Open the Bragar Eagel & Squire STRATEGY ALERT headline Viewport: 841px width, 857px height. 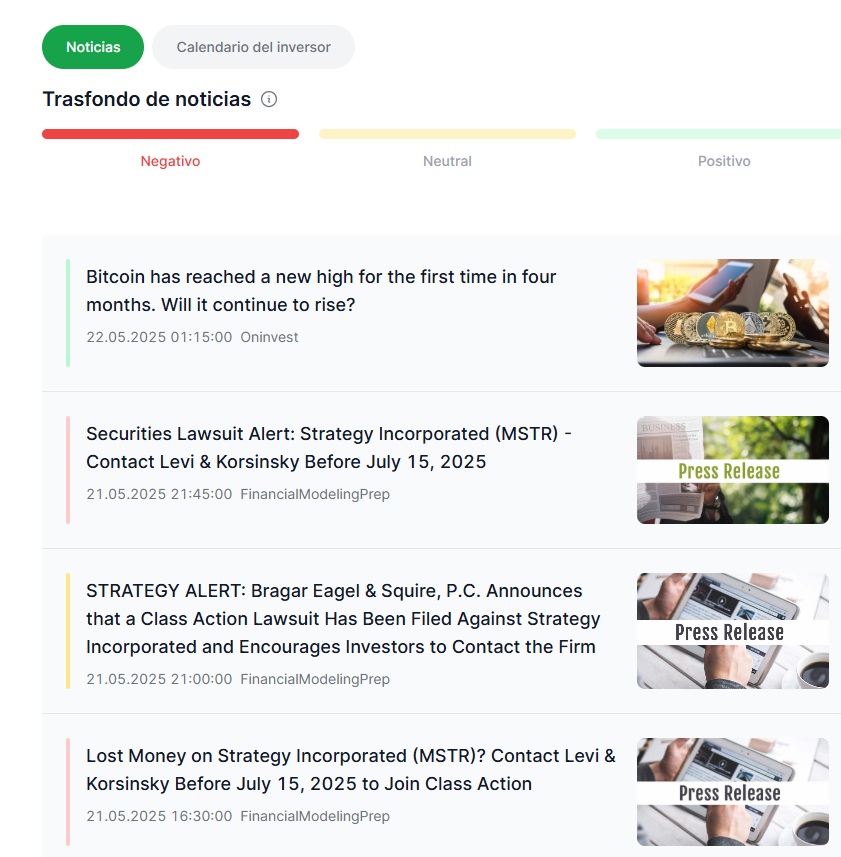click(343, 619)
